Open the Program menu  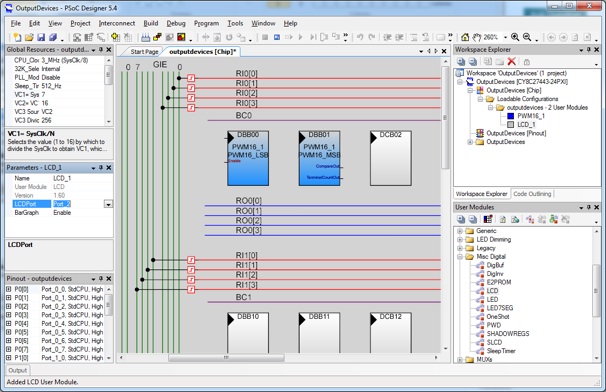(206, 24)
